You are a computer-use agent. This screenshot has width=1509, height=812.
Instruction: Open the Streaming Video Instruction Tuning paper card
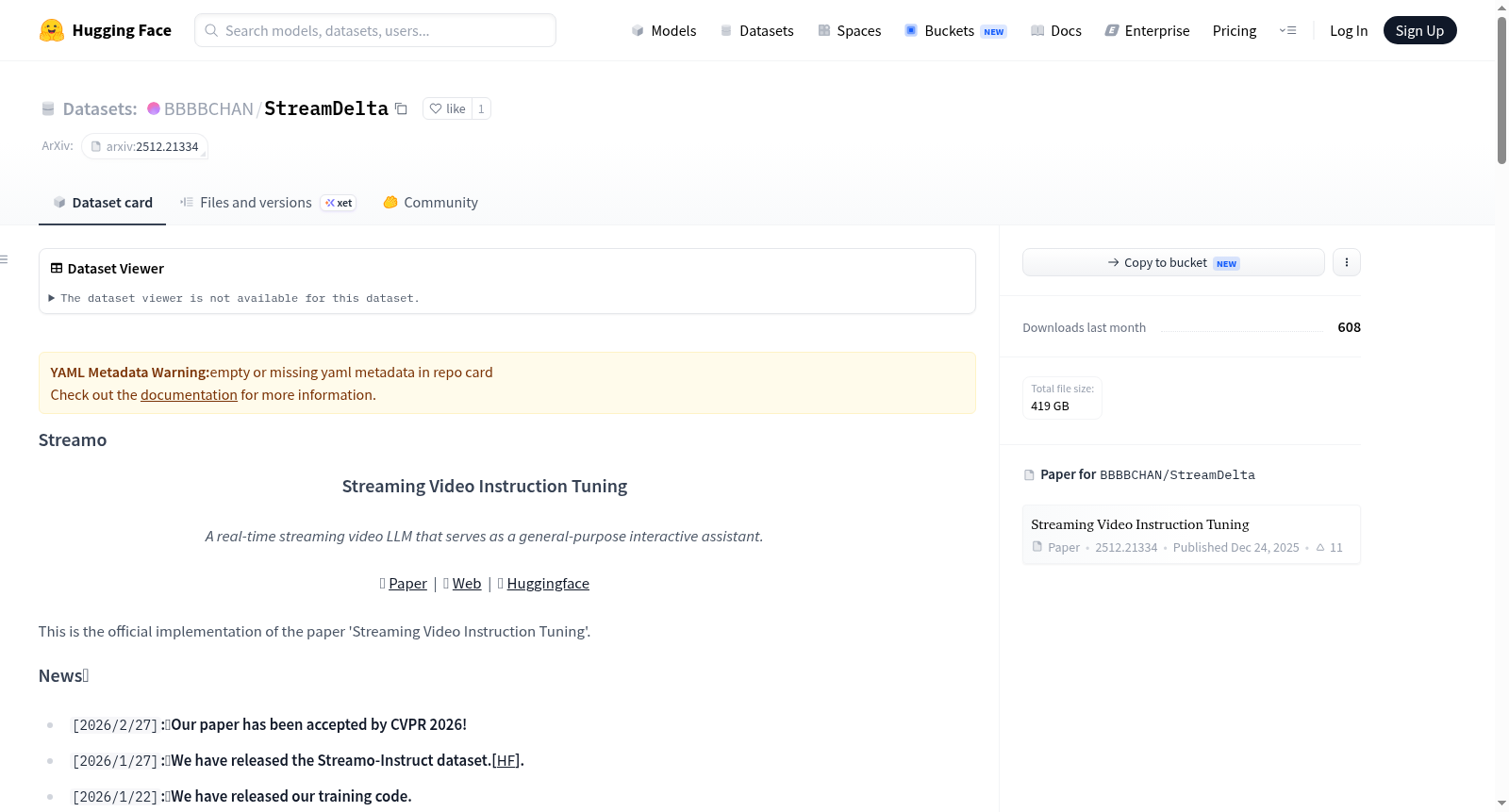coord(1191,535)
